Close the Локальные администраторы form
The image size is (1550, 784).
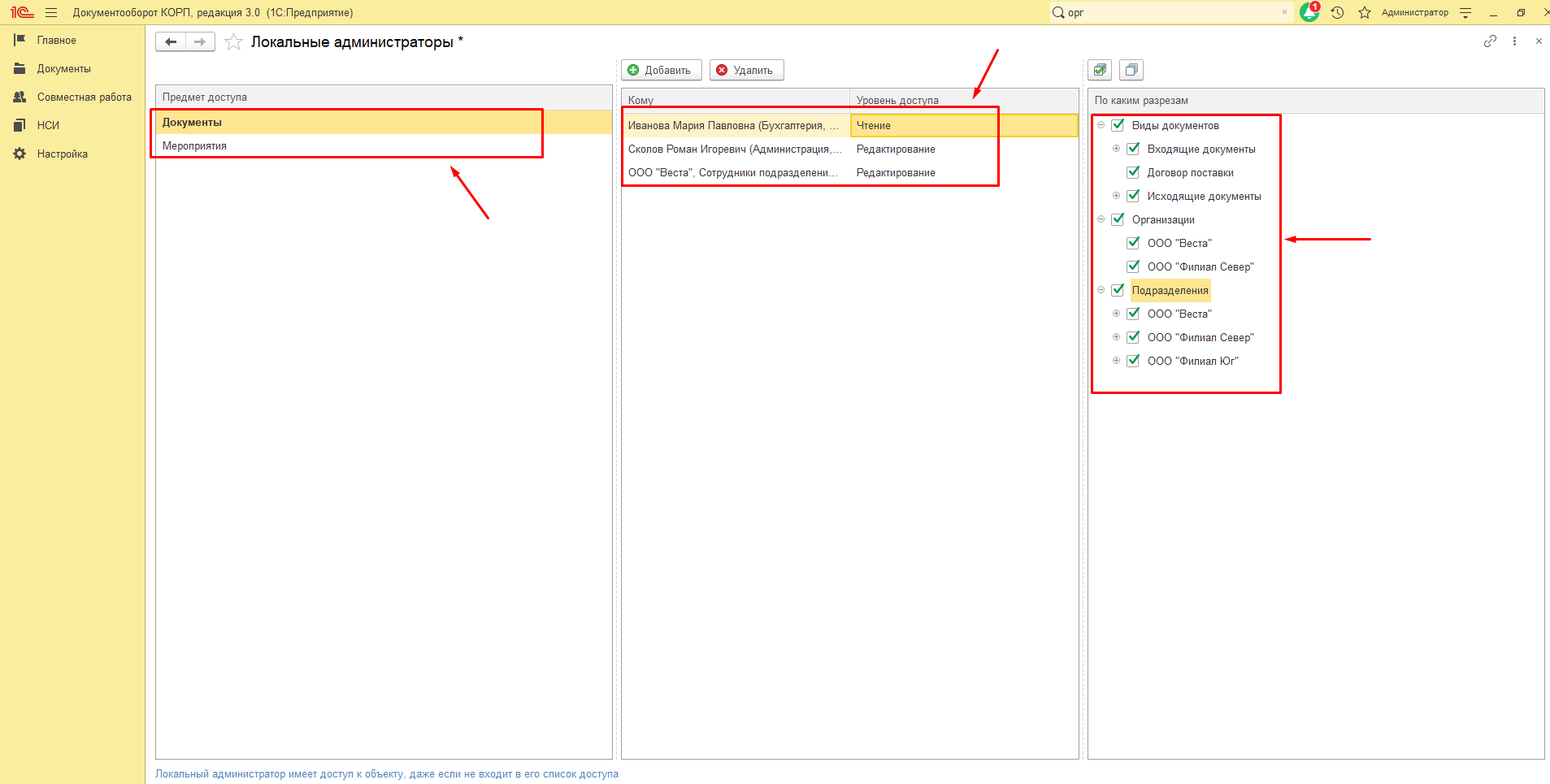click(x=1539, y=41)
